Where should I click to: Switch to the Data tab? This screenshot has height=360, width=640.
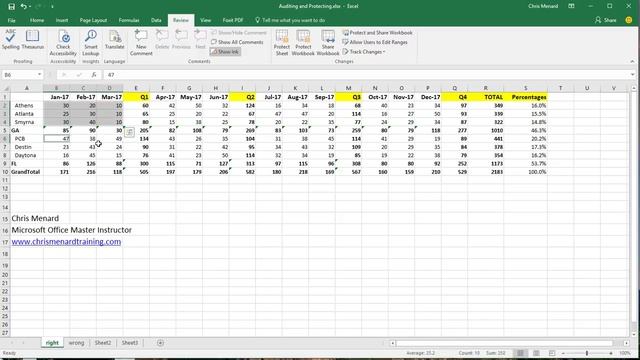[156, 20]
